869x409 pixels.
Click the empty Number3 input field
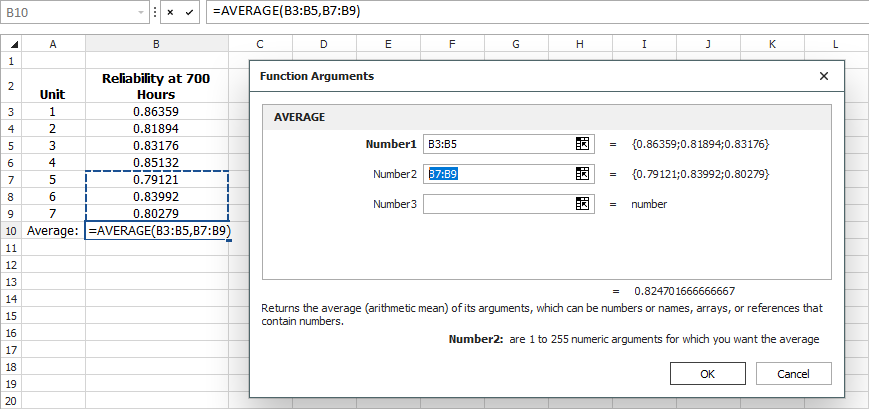point(497,204)
